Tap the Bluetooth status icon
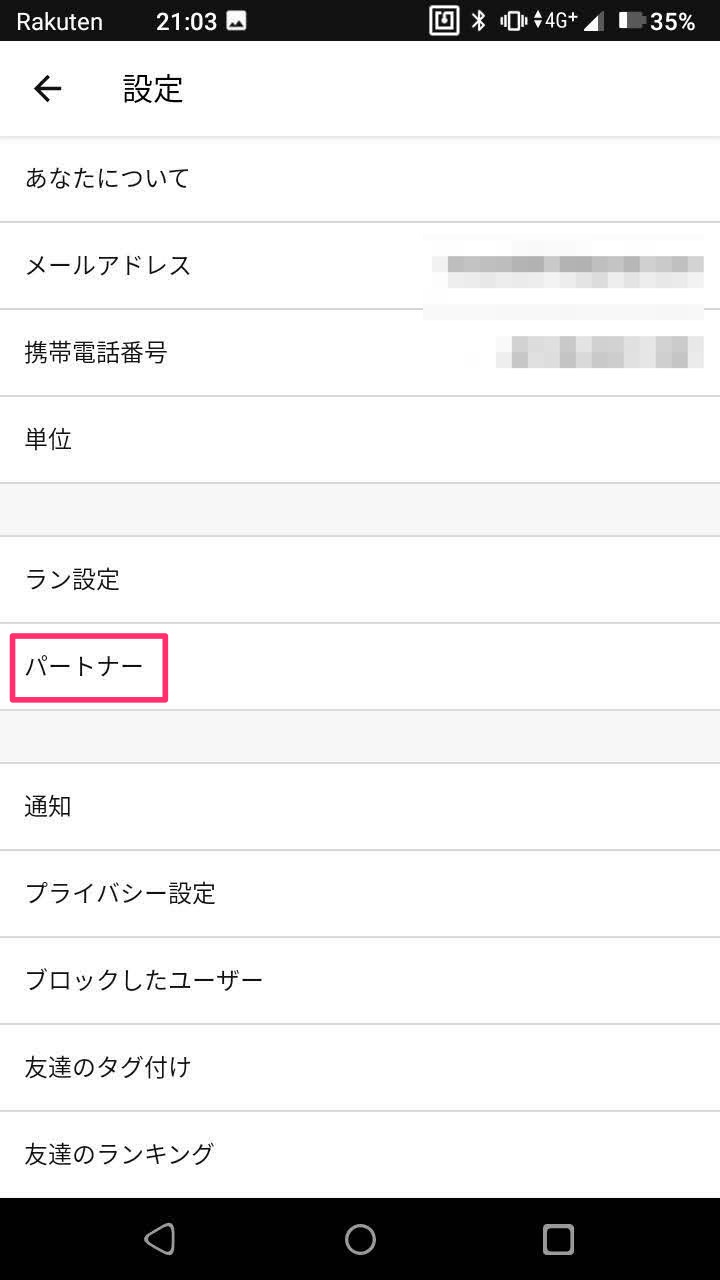Viewport: 720px width, 1280px height. [x=479, y=20]
